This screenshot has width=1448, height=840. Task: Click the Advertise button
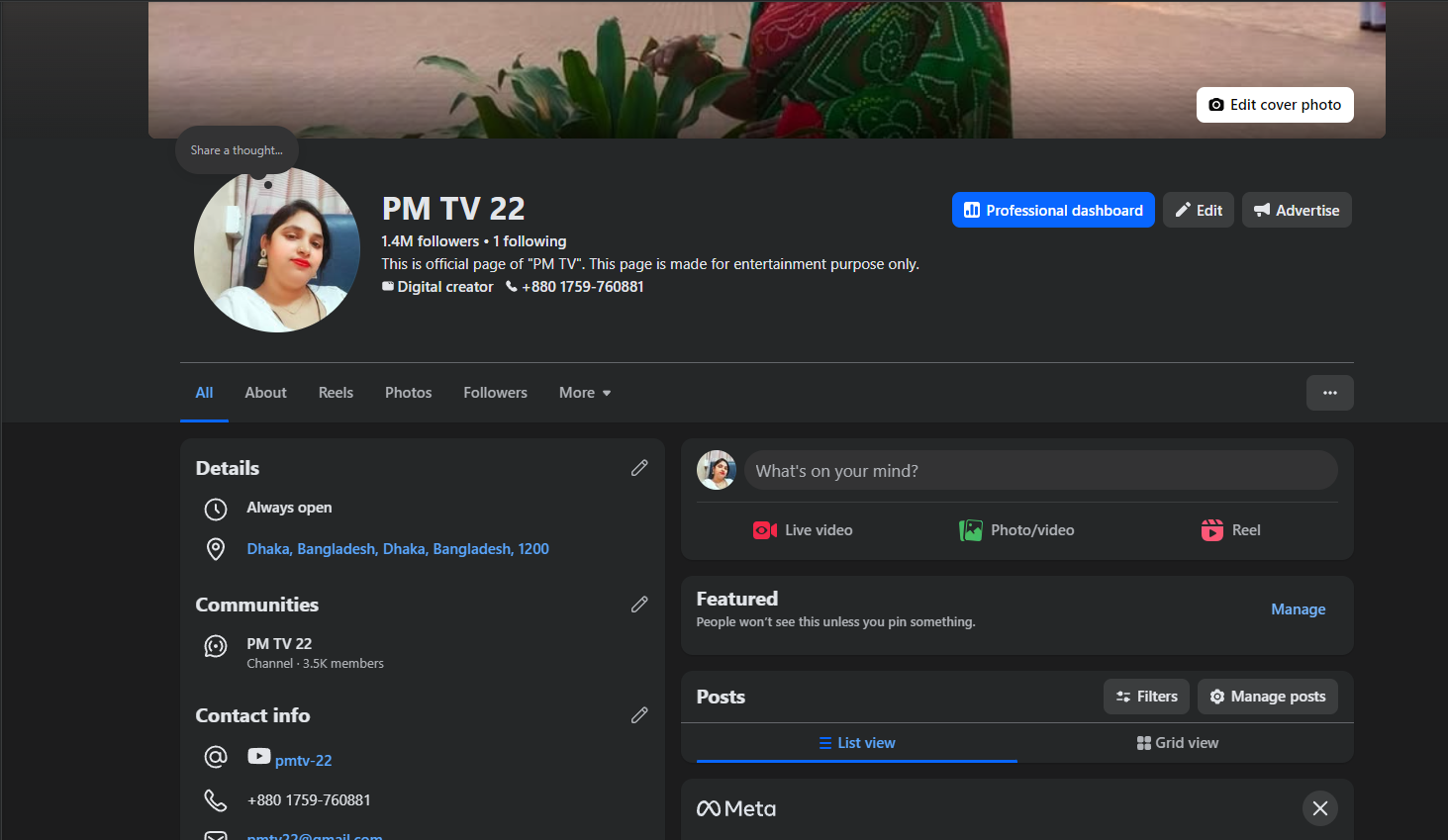1296,210
